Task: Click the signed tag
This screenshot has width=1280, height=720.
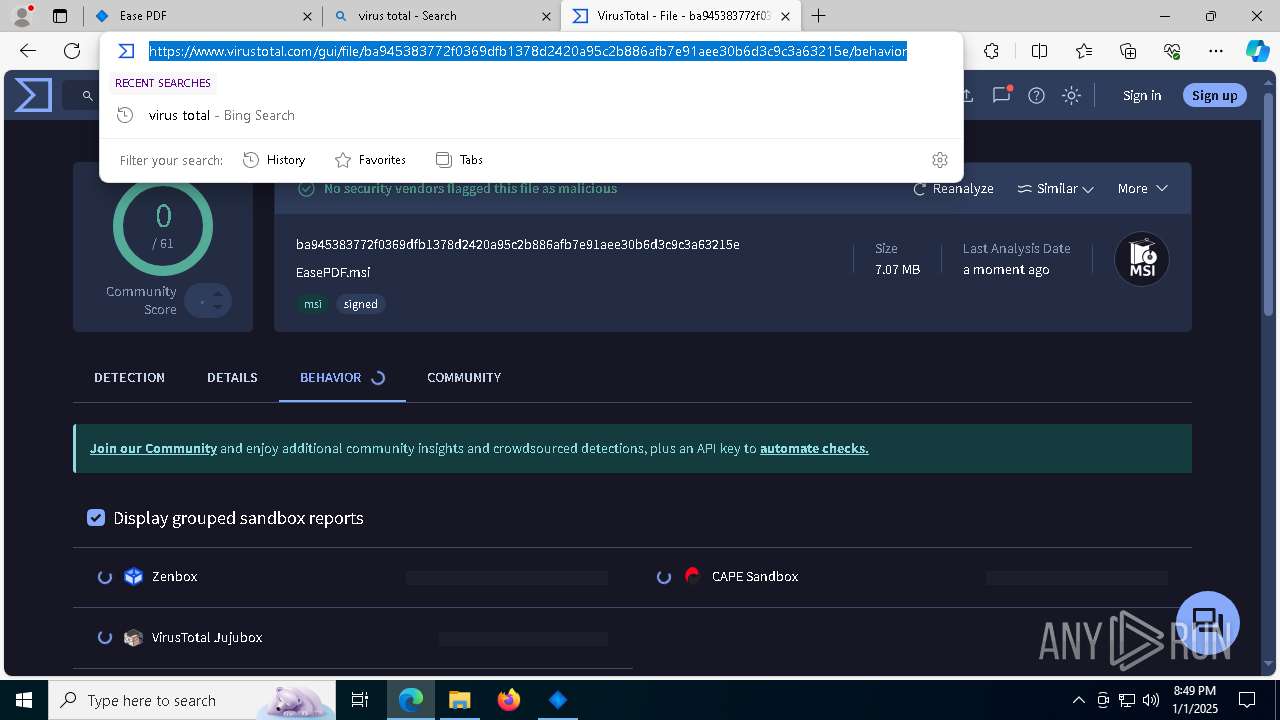Action: click(x=361, y=304)
